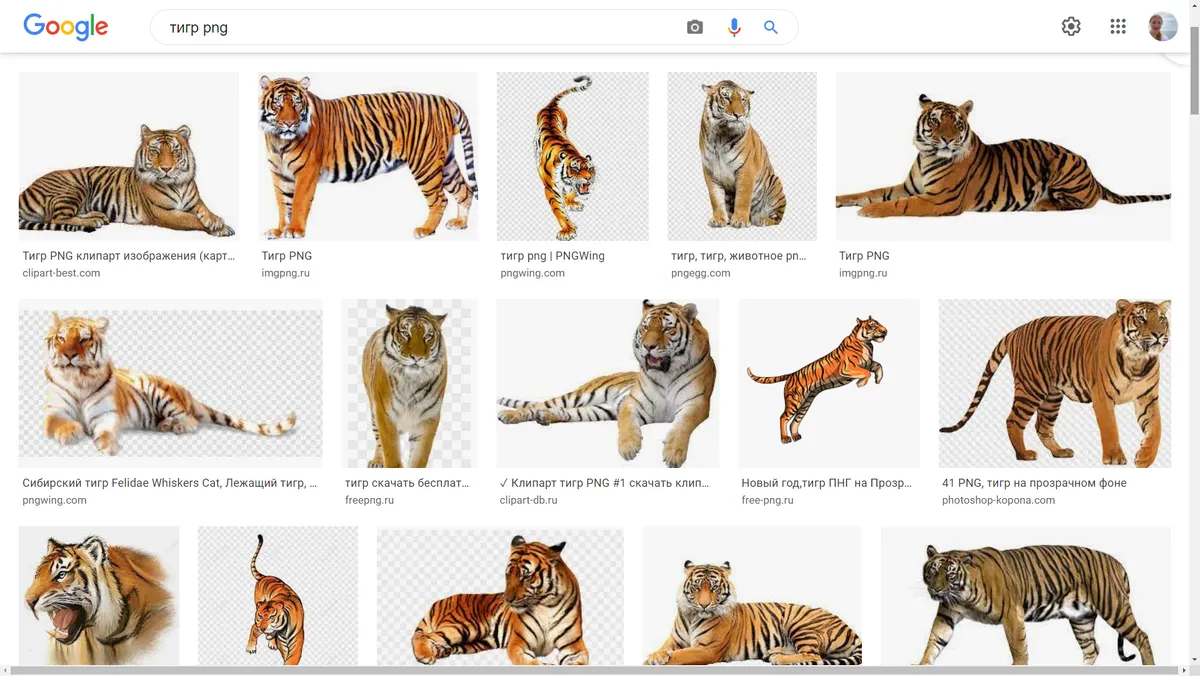Visit the clipart-db.ru source link
The height and width of the screenshot is (677, 1200).
529,500
